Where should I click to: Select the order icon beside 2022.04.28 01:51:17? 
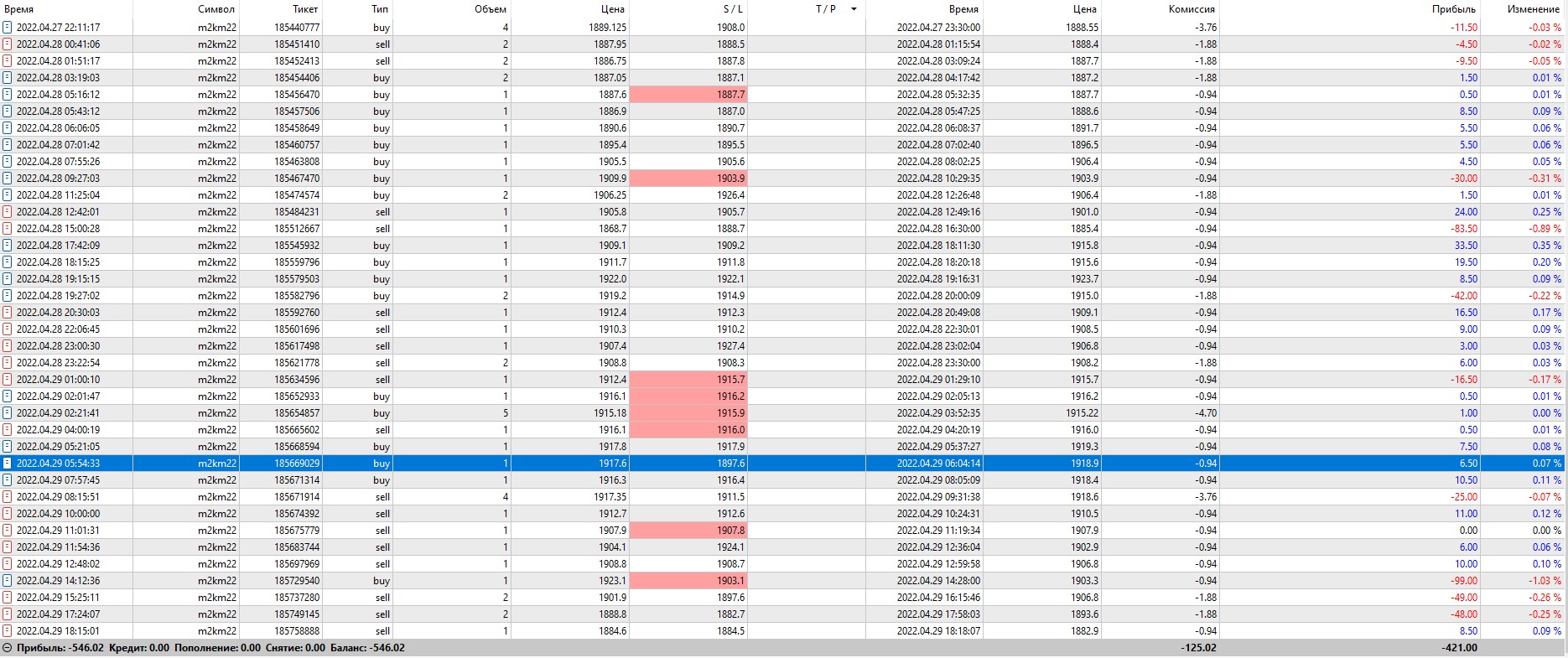point(8,61)
